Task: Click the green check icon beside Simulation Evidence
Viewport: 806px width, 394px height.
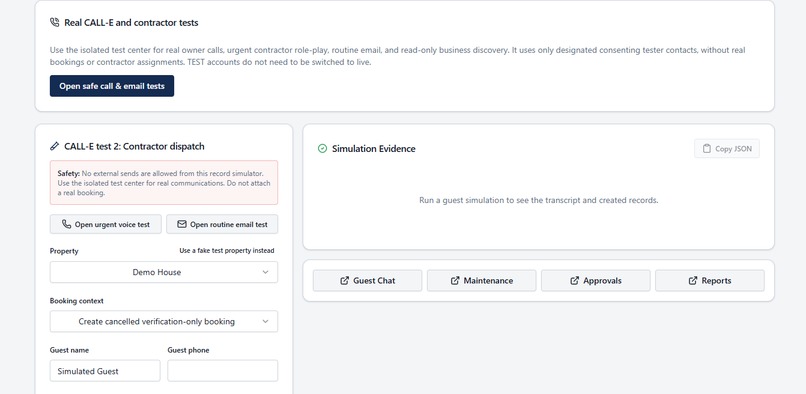Action: (x=322, y=149)
